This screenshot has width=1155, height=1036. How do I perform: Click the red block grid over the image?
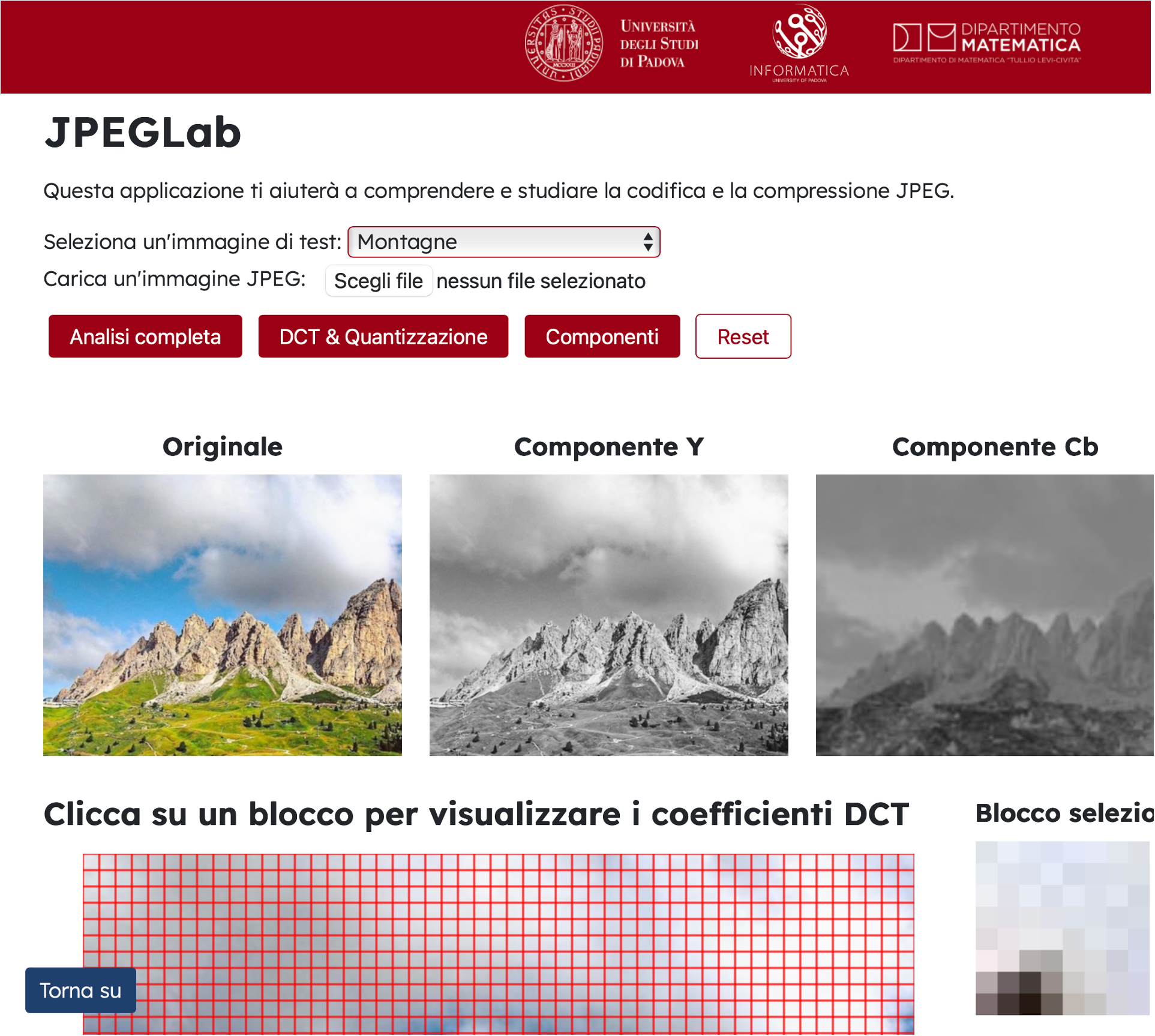coord(499,944)
